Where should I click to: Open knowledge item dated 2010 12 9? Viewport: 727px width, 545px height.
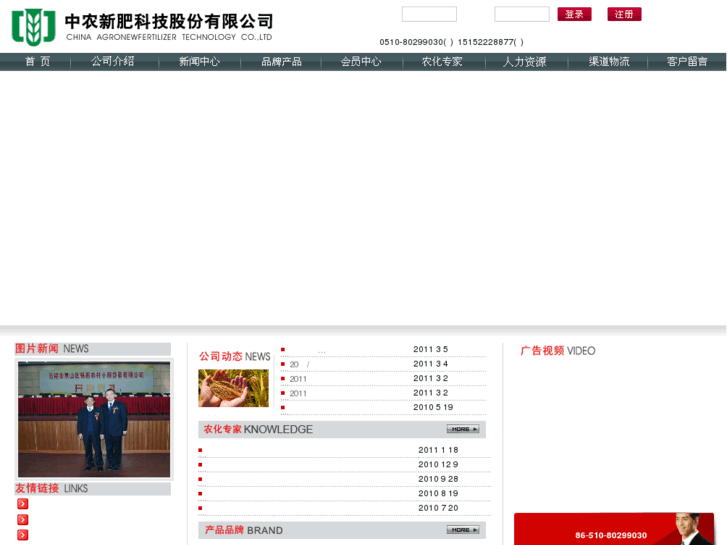[x=344, y=464]
